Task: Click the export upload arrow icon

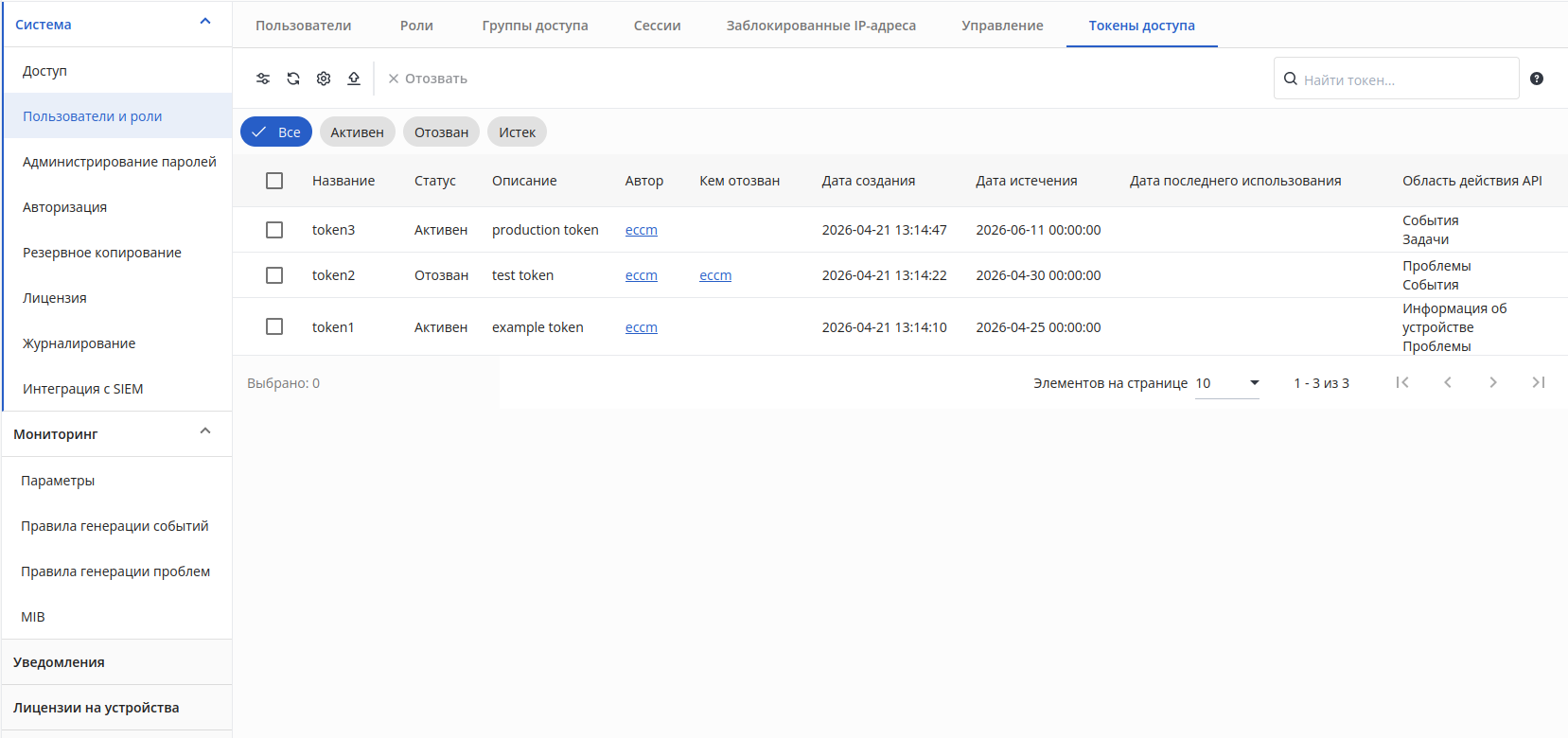Action: point(354,79)
